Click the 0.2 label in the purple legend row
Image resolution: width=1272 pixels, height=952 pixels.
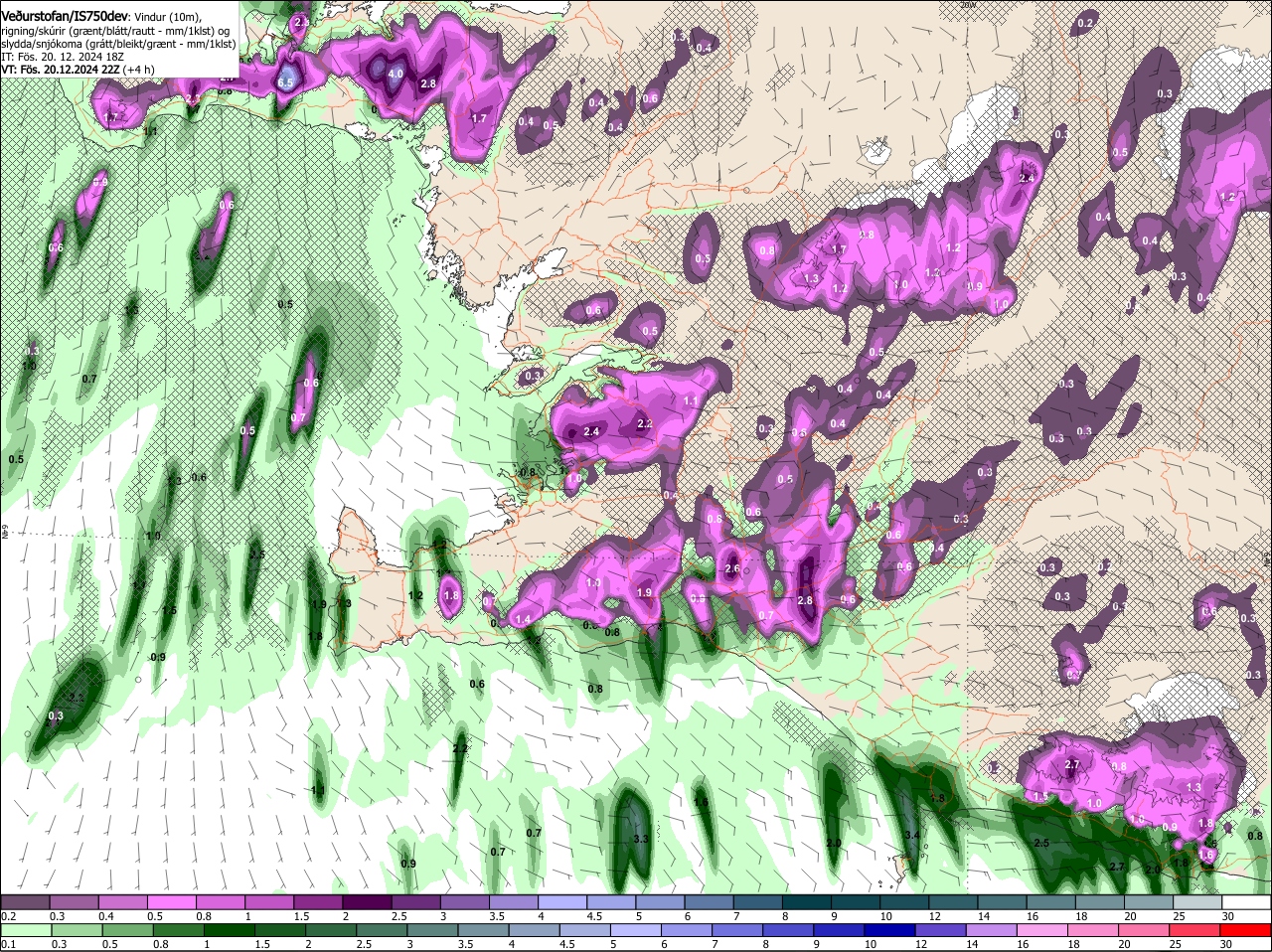(8, 916)
